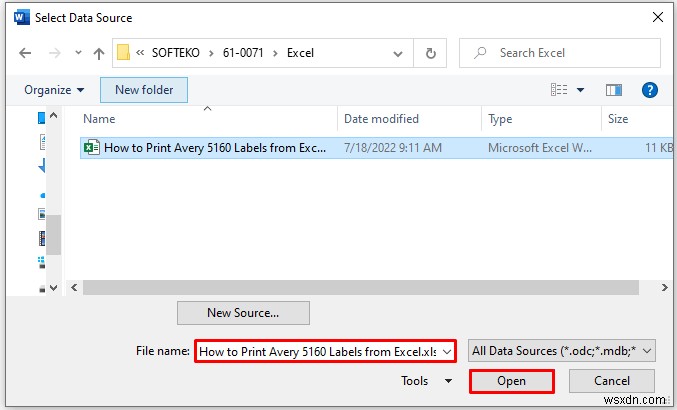Click the New Source... button
This screenshot has width=677, height=410.
click(243, 313)
